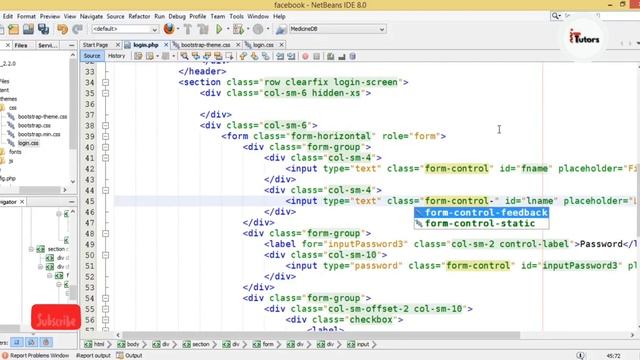Switch editor to Source view
640x360 pixels.
91,56
